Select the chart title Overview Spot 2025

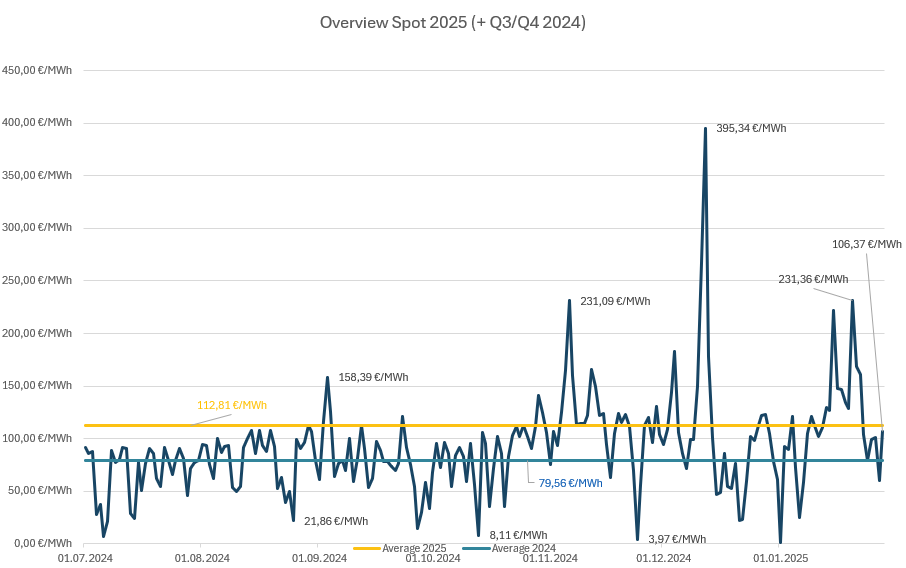coord(452,22)
